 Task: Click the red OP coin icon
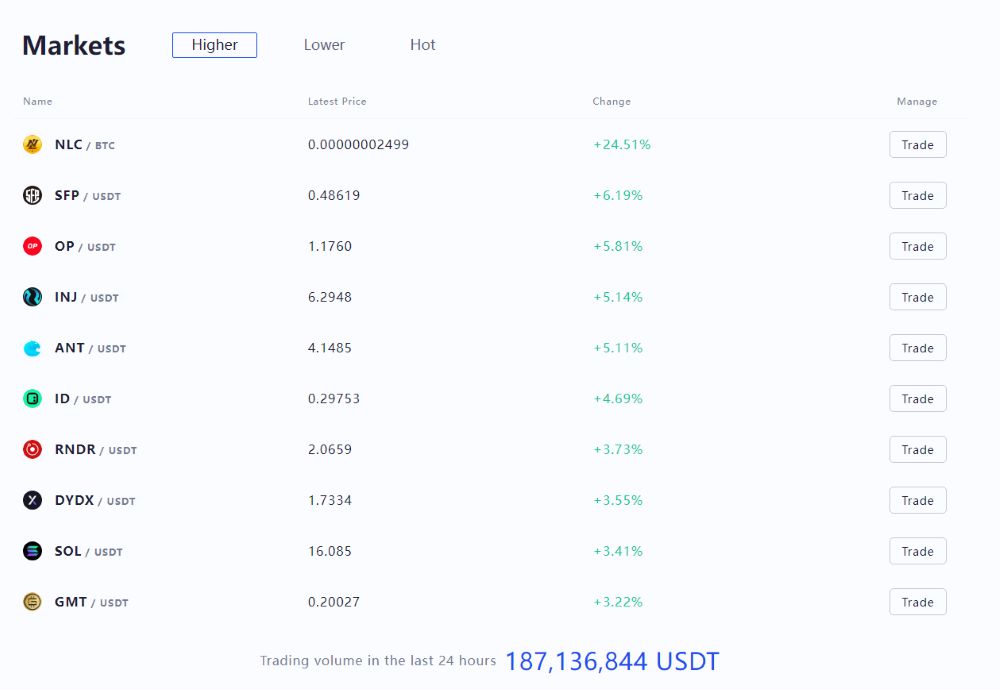click(x=33, y=246)
